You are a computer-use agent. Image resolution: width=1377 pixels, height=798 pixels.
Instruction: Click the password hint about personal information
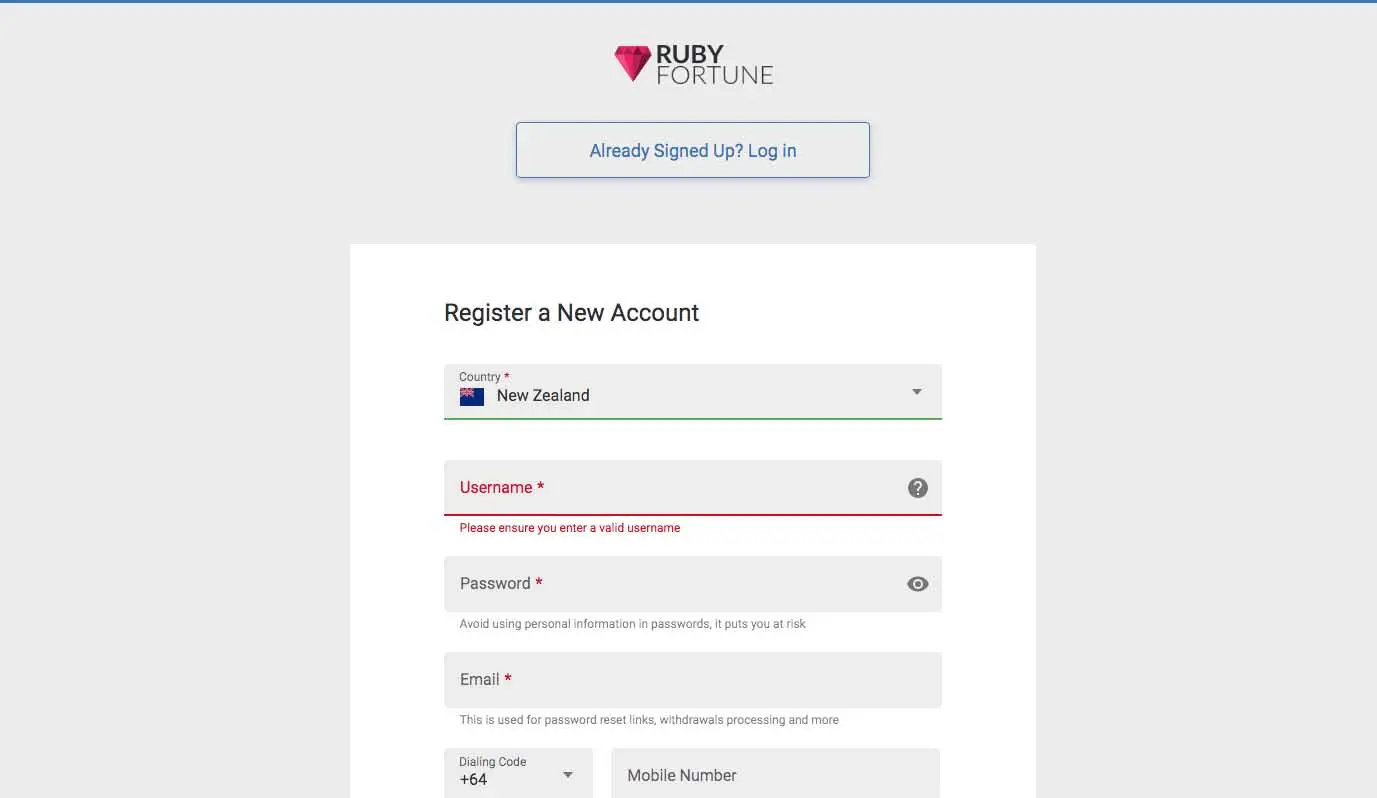(632, 624)
